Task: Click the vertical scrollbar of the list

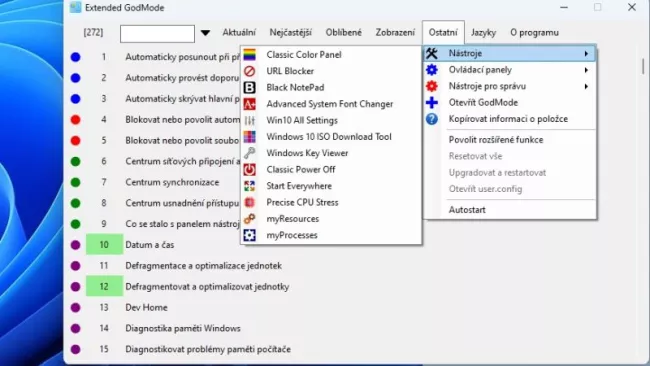Action: pos(643,66)
